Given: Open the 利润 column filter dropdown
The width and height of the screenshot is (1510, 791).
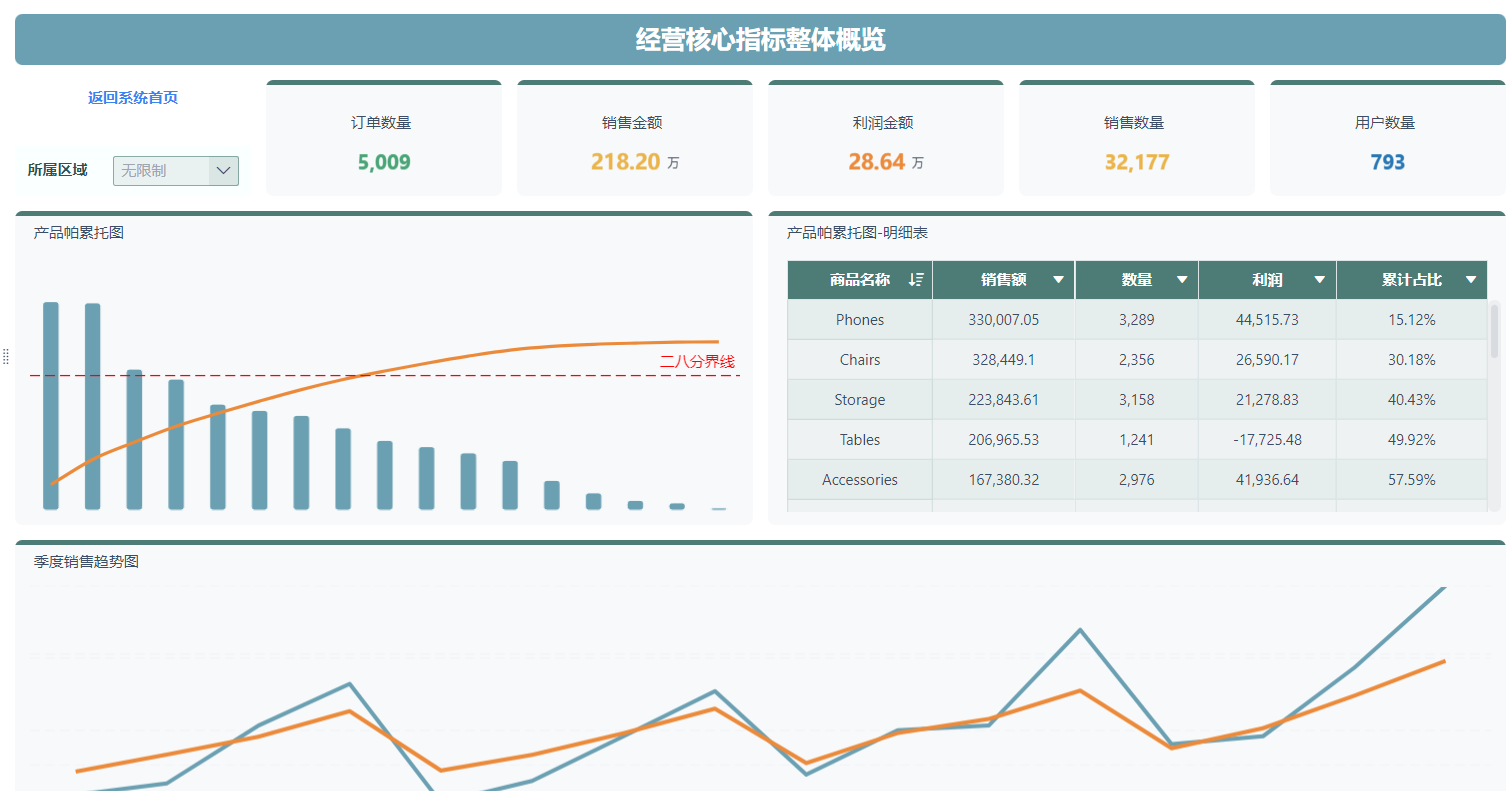Looking at the screenshot, I should [1320, 280].
